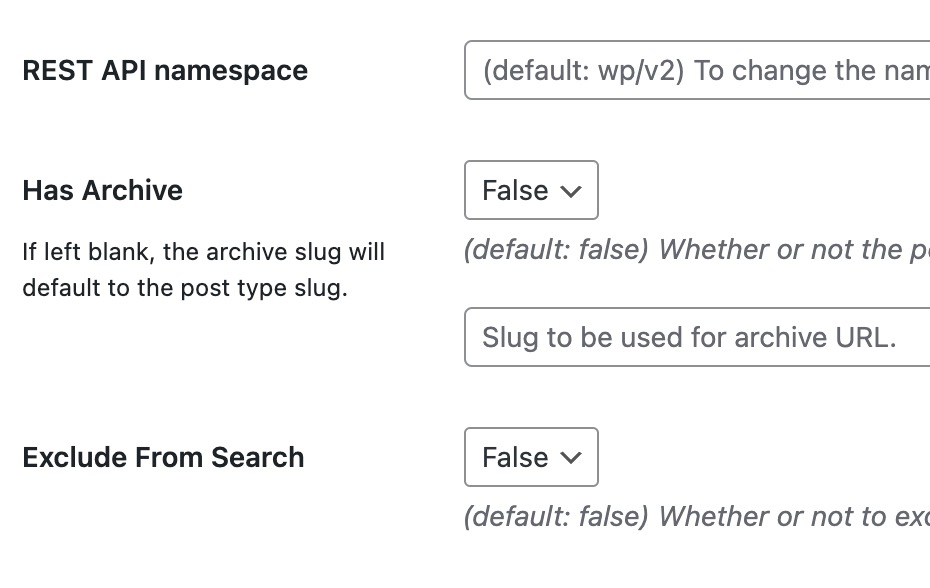Click the "(default: wp/v2)" placeholder text
Viewport: 930px width, 588px height.
(583, 71)
